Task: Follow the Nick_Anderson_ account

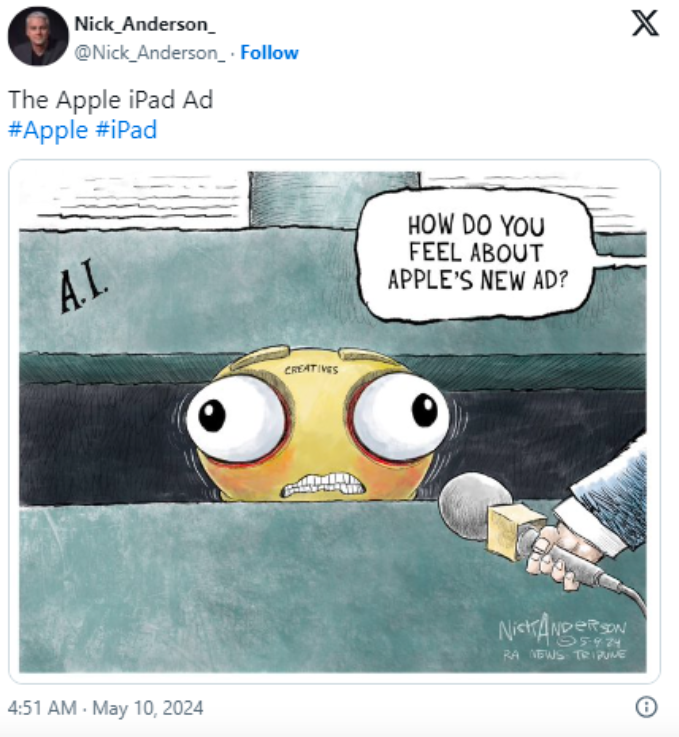Action: pyautogui.click(x=269, y=53)
